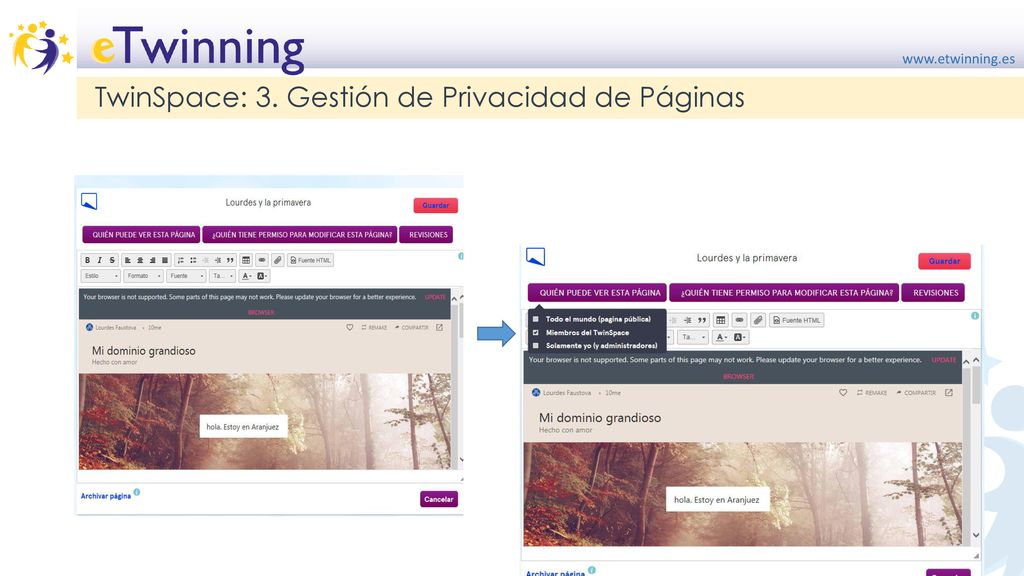Justify text in left editor toolbar
1024x576 pixels.
(x=165, y=260)
